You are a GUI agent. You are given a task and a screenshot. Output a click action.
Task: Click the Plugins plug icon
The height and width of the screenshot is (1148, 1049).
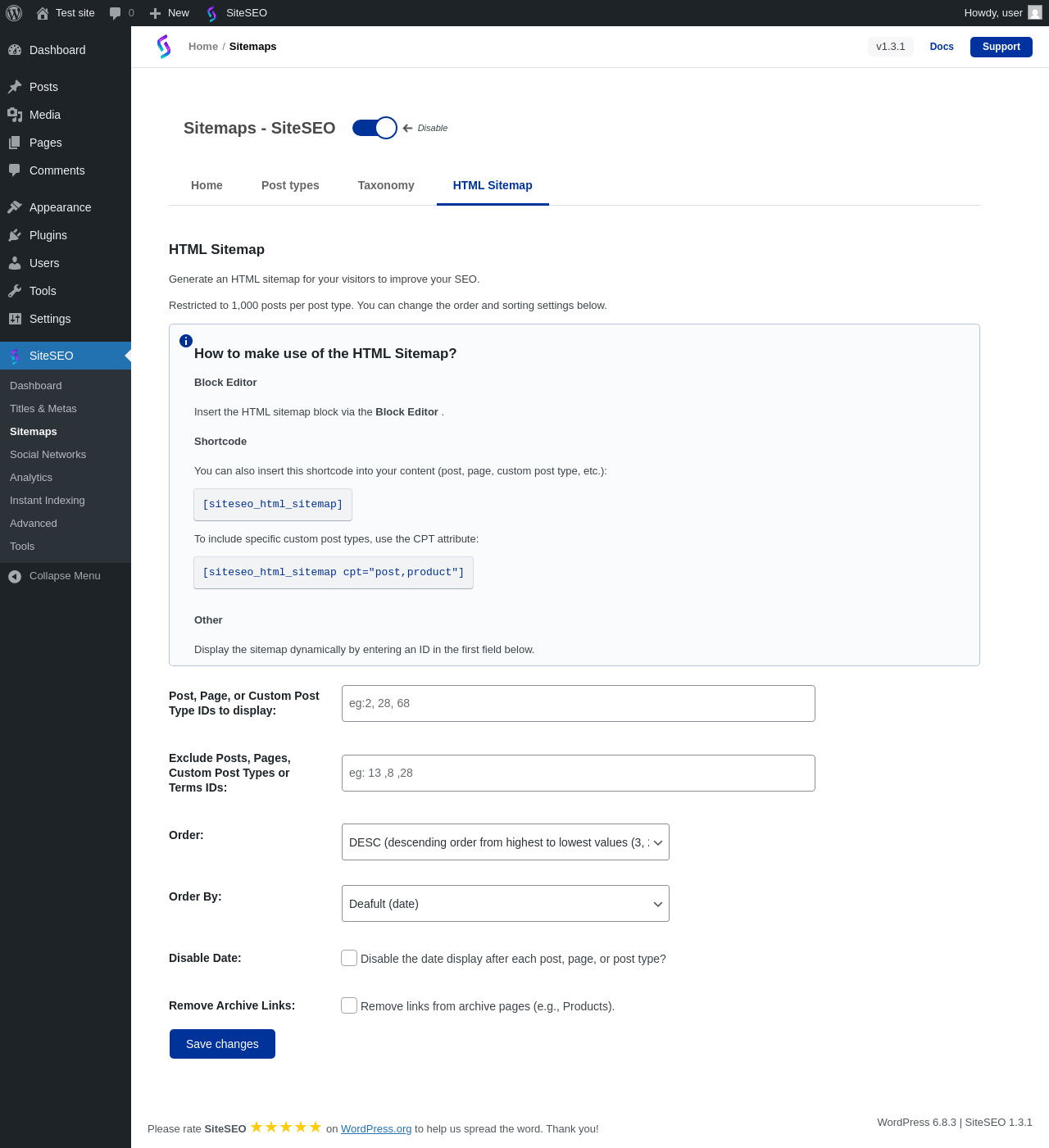click(15, 235)
